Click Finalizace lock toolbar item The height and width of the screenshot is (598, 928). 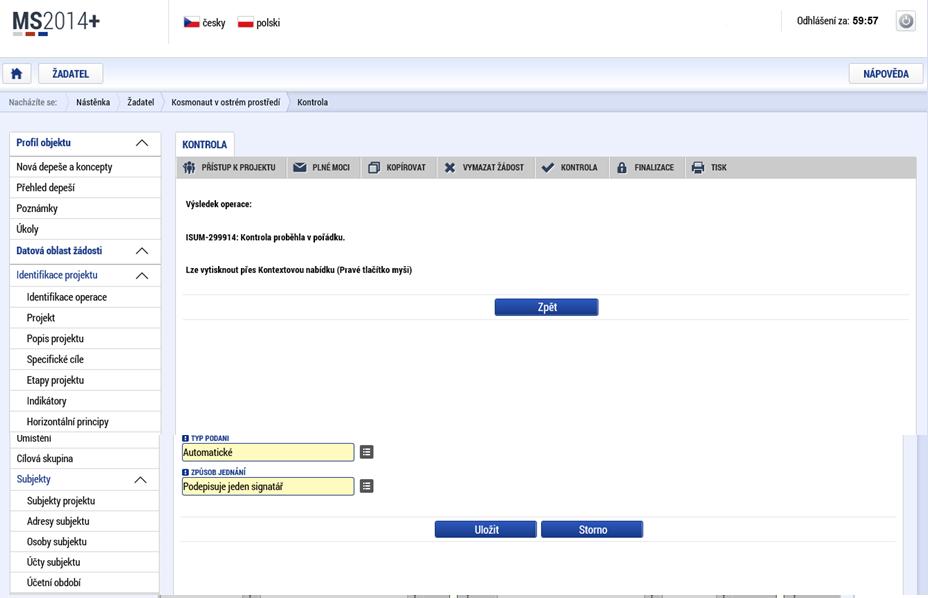point(646,168)
